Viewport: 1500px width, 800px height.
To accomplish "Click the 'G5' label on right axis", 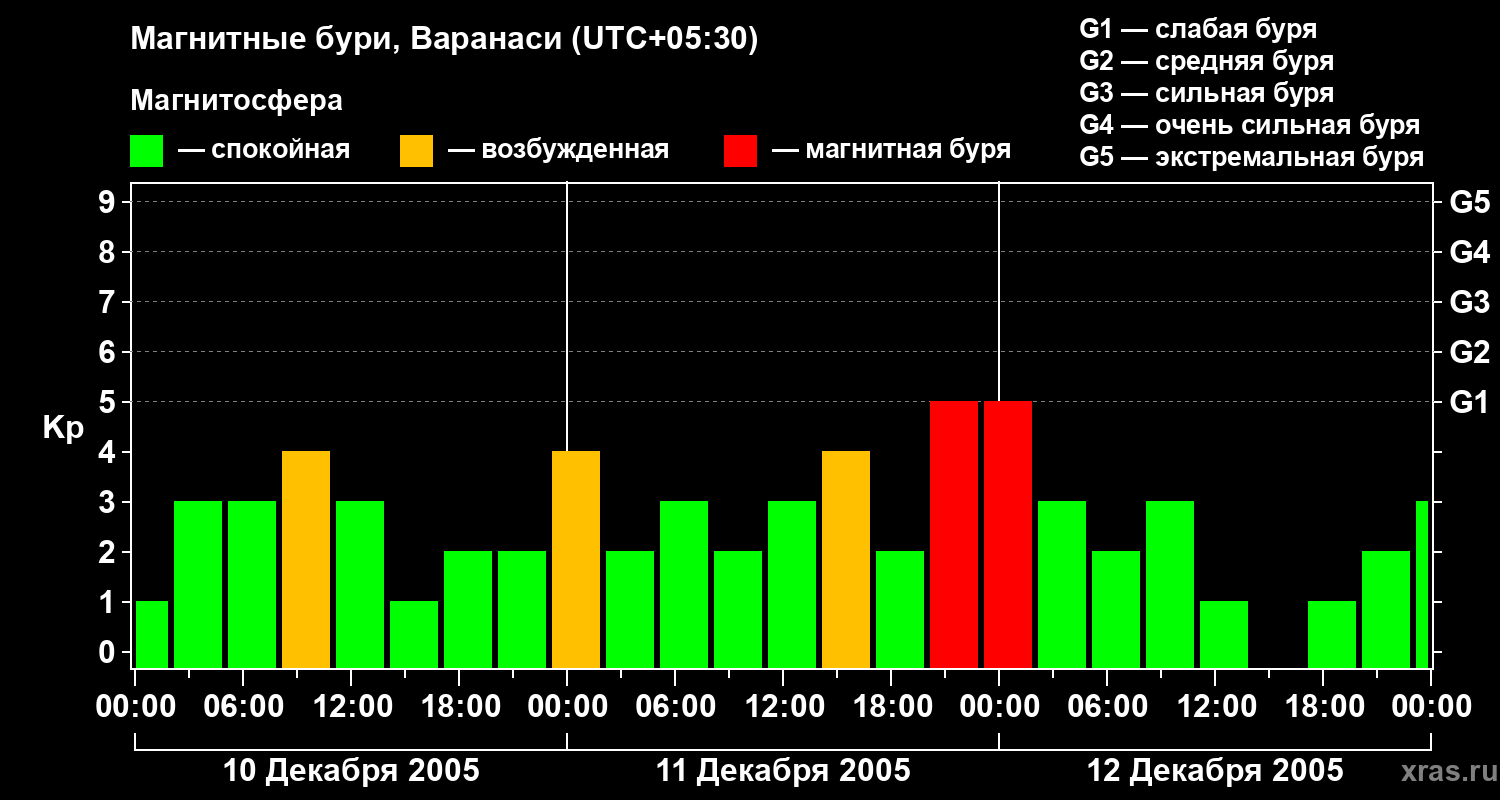I will tap(1469, 202).
